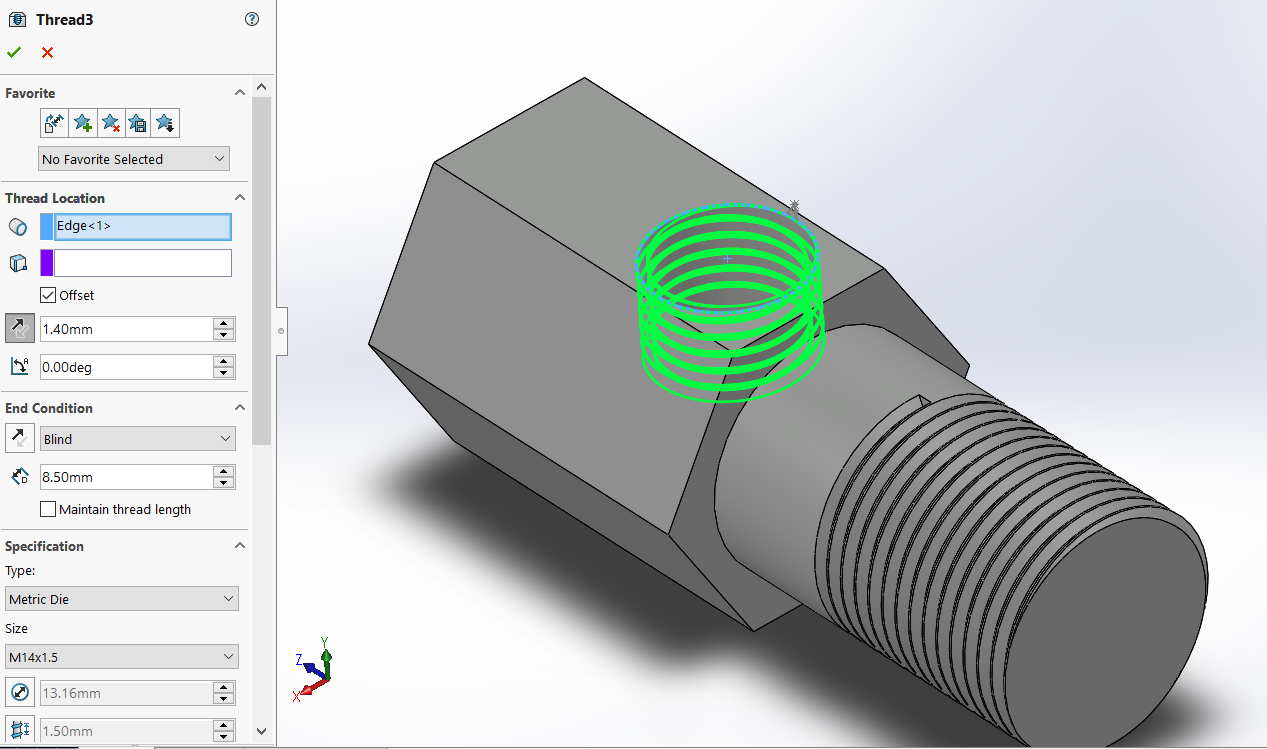
Task: Collapse the End Condition section
Action: pyautogui.click(x=239, y=408)
